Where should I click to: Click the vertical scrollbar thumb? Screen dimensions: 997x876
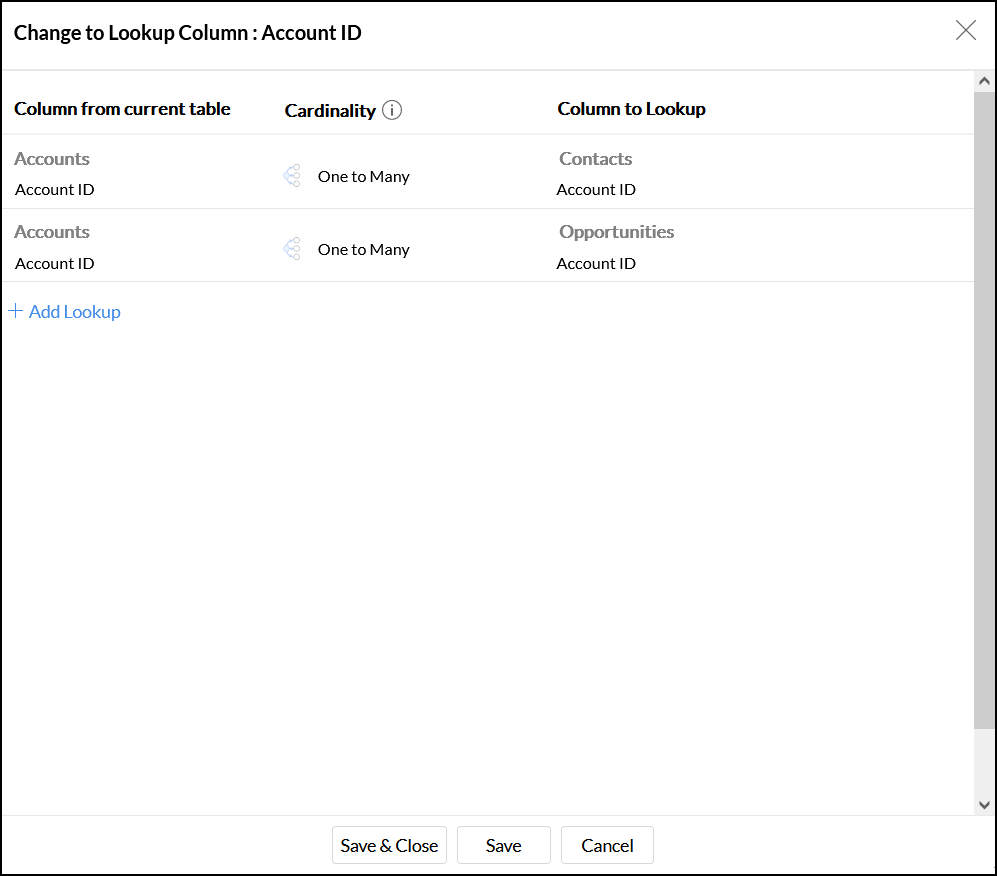click(984, 400)
